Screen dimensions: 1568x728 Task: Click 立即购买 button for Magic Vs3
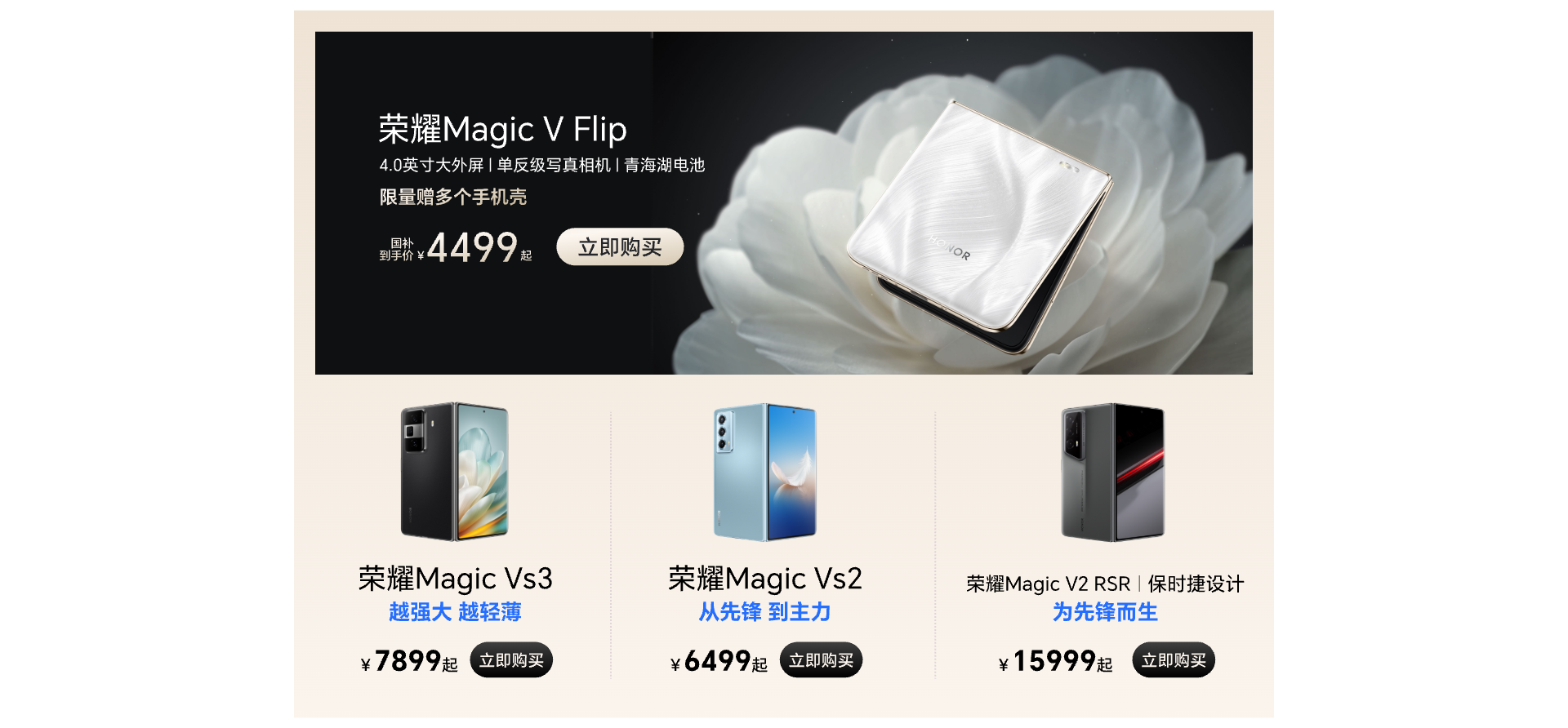click(511, 660)
